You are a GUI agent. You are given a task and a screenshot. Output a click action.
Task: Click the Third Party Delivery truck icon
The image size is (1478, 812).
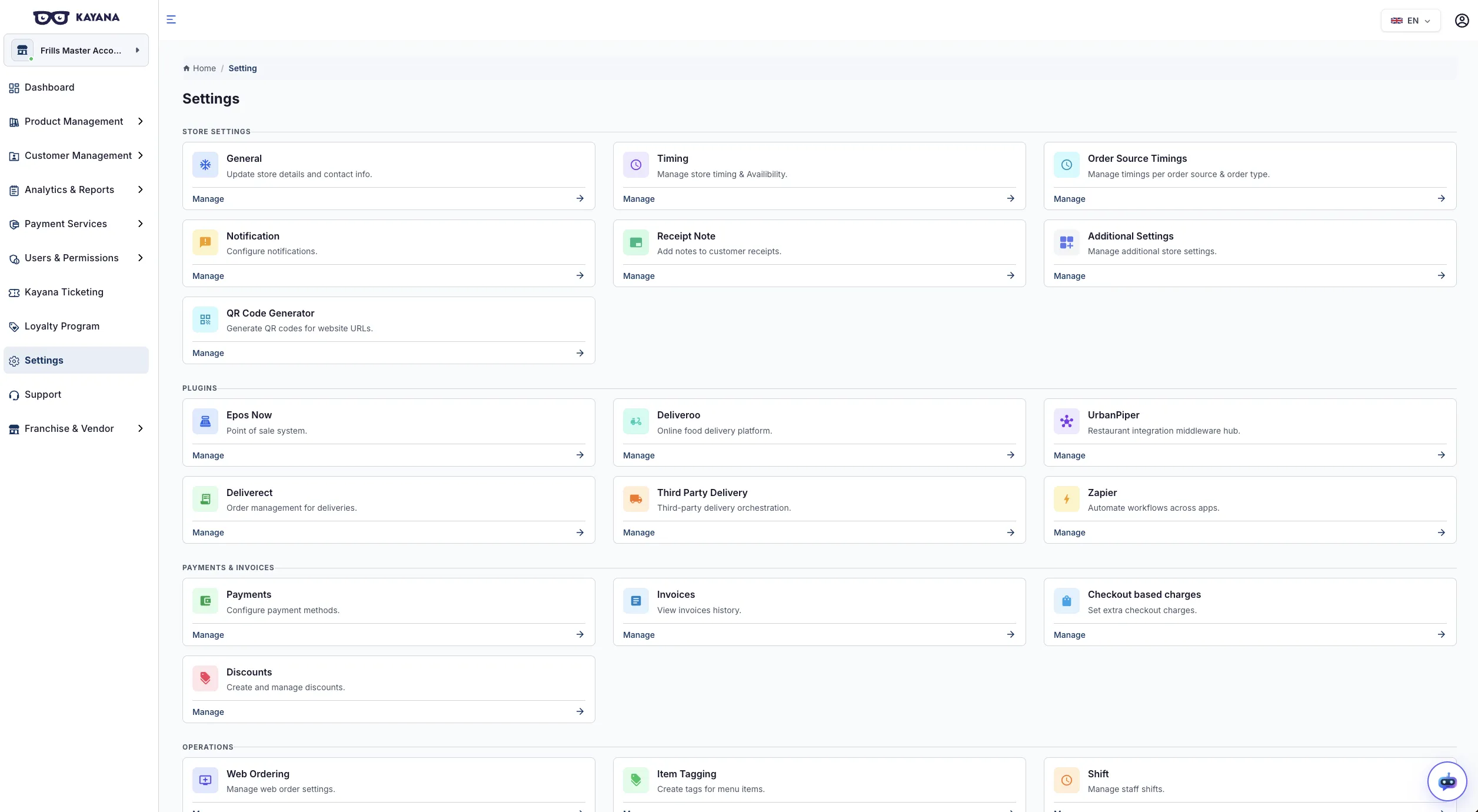[636, 499]
